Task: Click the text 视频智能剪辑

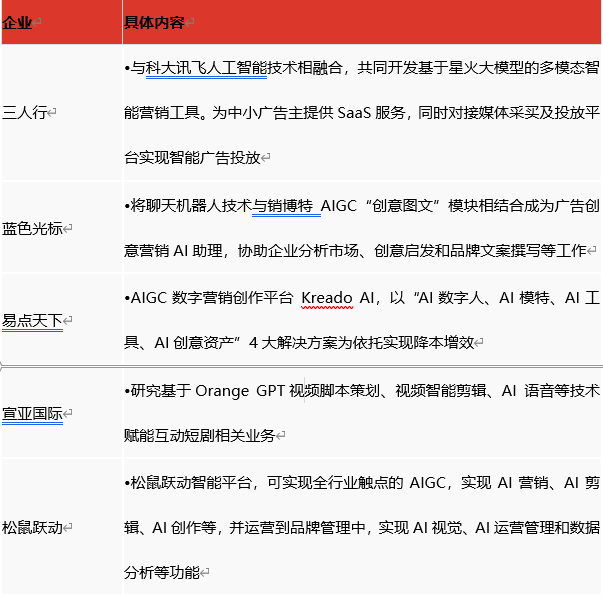Action: pos(440,391)
